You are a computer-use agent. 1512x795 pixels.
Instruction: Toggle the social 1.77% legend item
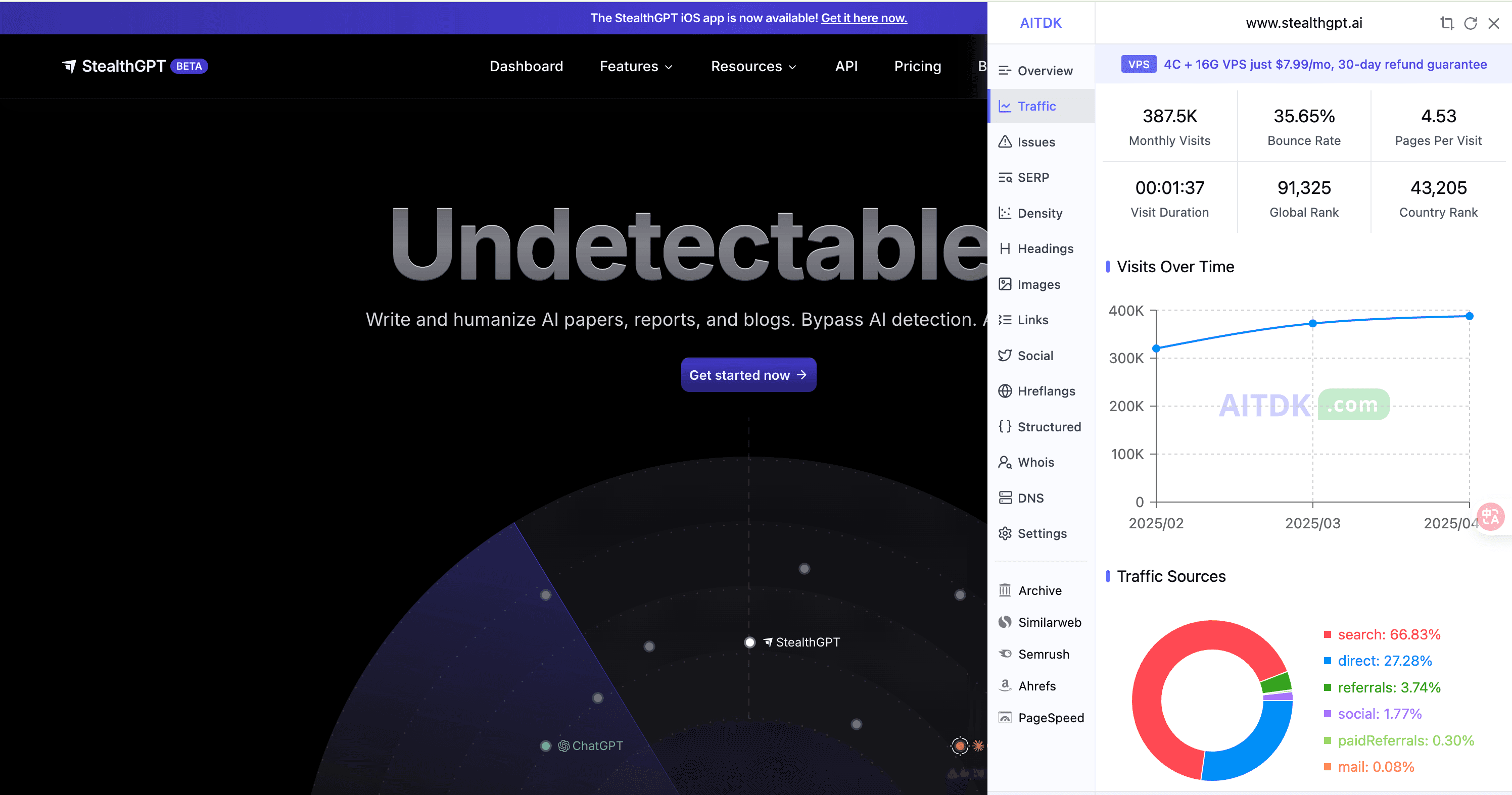coord(1373,714)
